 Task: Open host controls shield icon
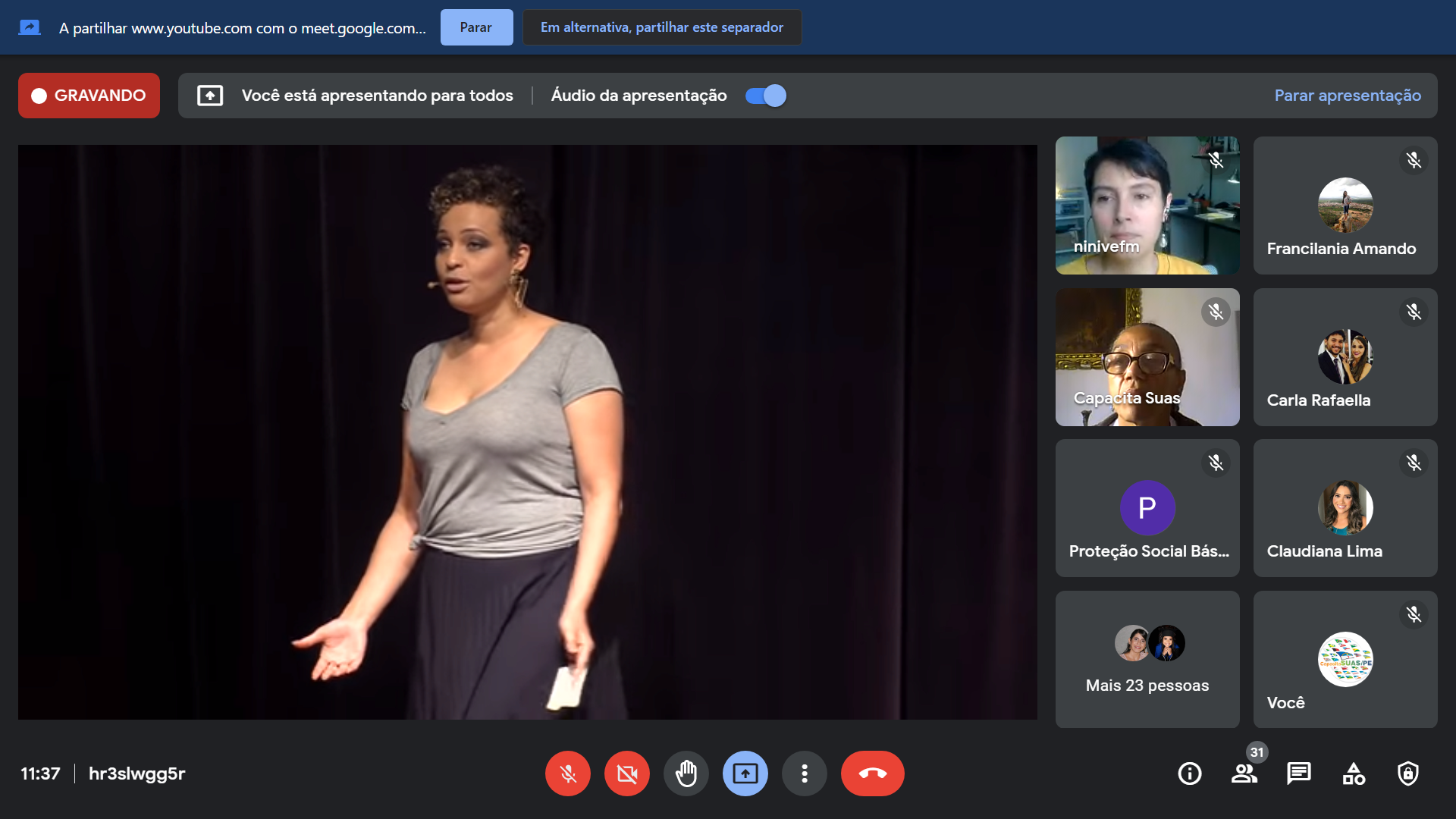coord(1408,773)
